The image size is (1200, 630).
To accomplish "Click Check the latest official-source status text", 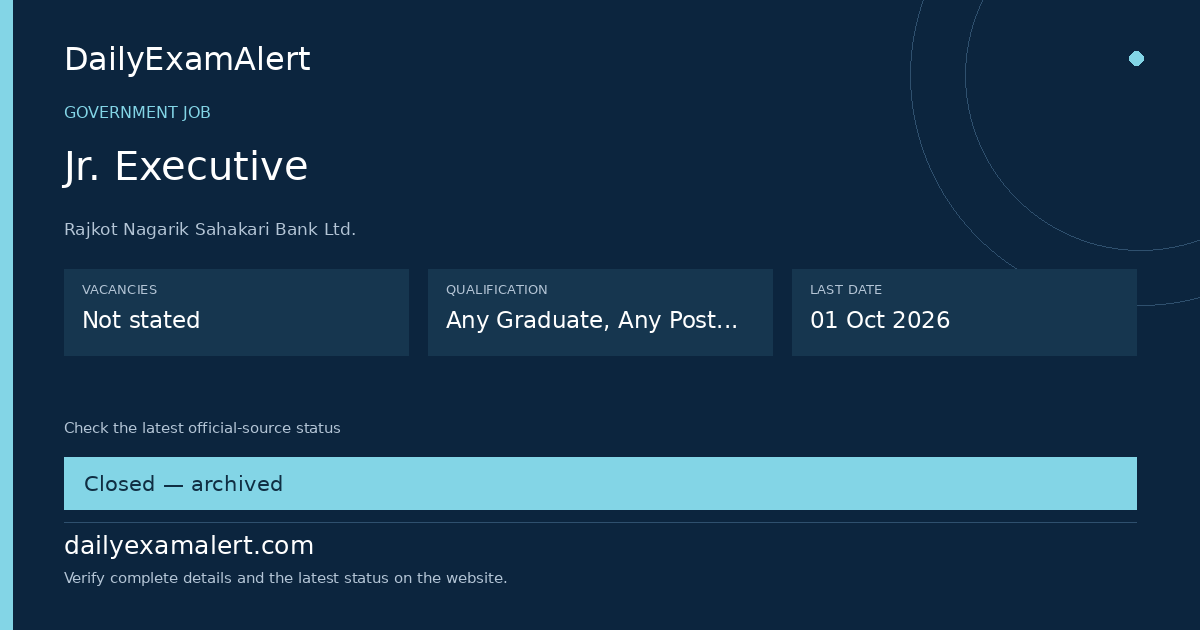I will tap(202, 428).
